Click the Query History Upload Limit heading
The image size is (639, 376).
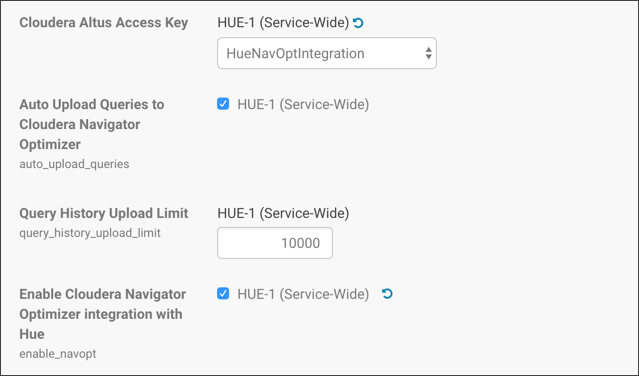tap(104, 213)
